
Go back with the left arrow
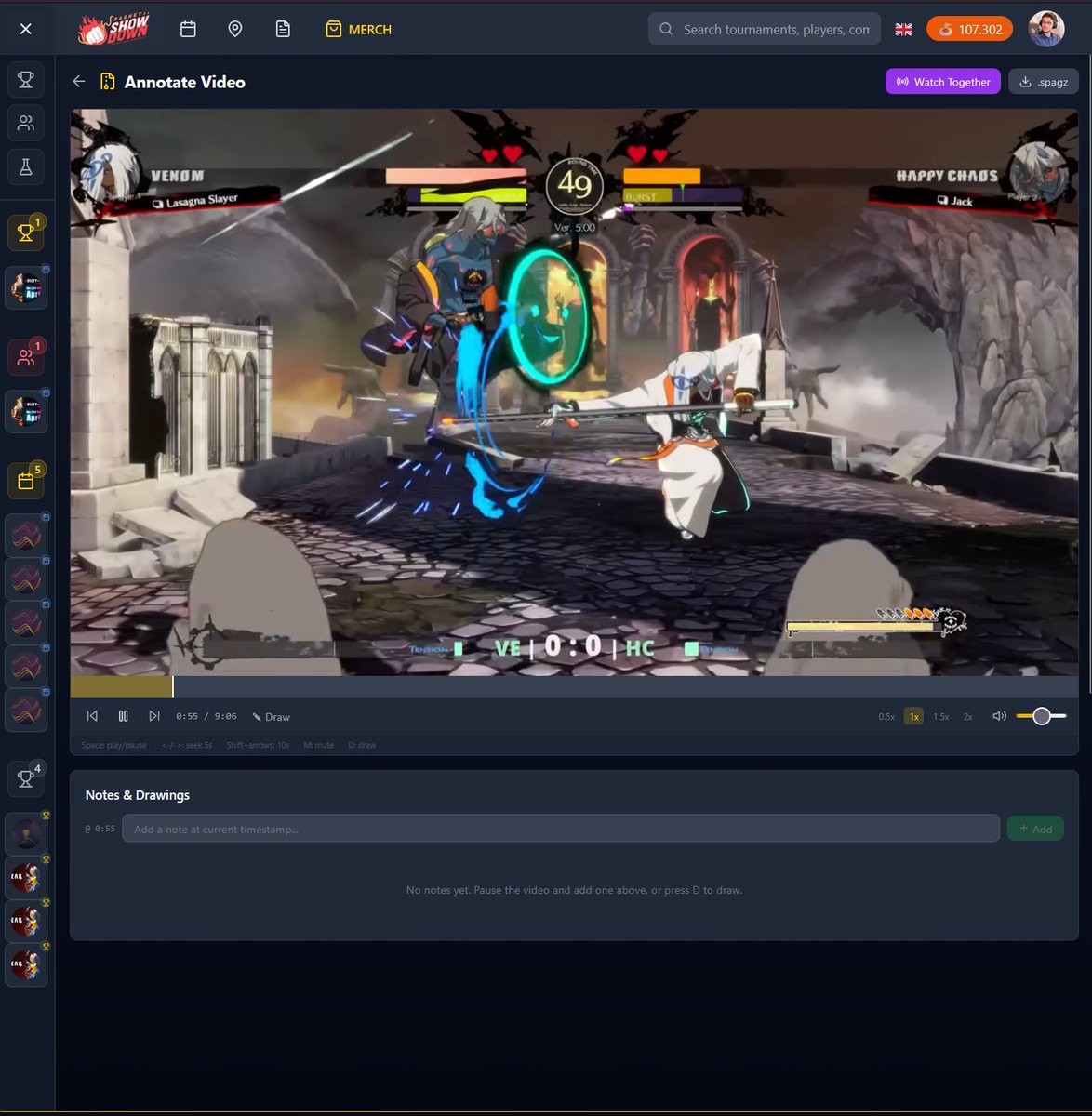pos(78,82)
